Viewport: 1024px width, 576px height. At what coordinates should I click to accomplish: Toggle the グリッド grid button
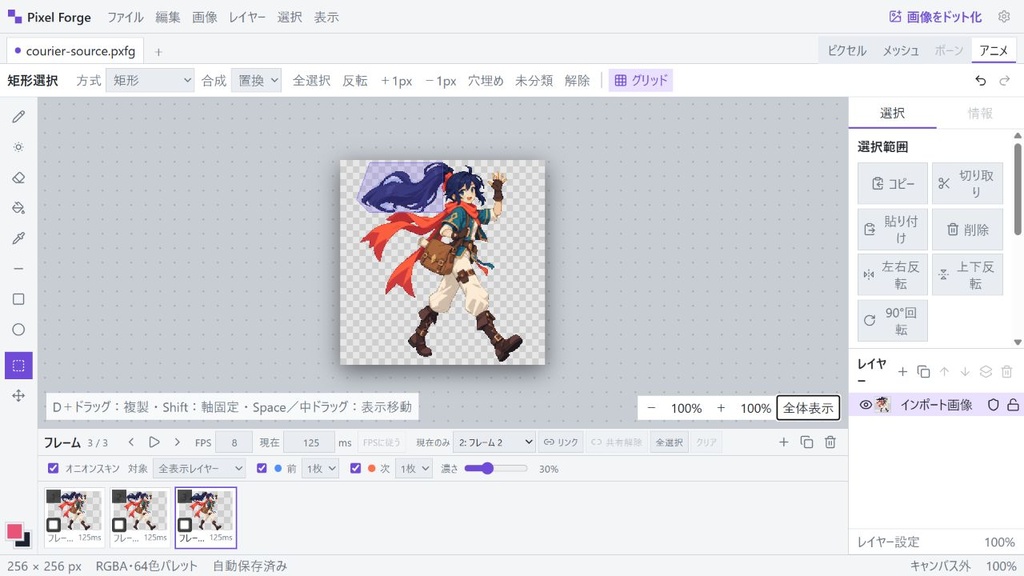[x=641, y=80]
